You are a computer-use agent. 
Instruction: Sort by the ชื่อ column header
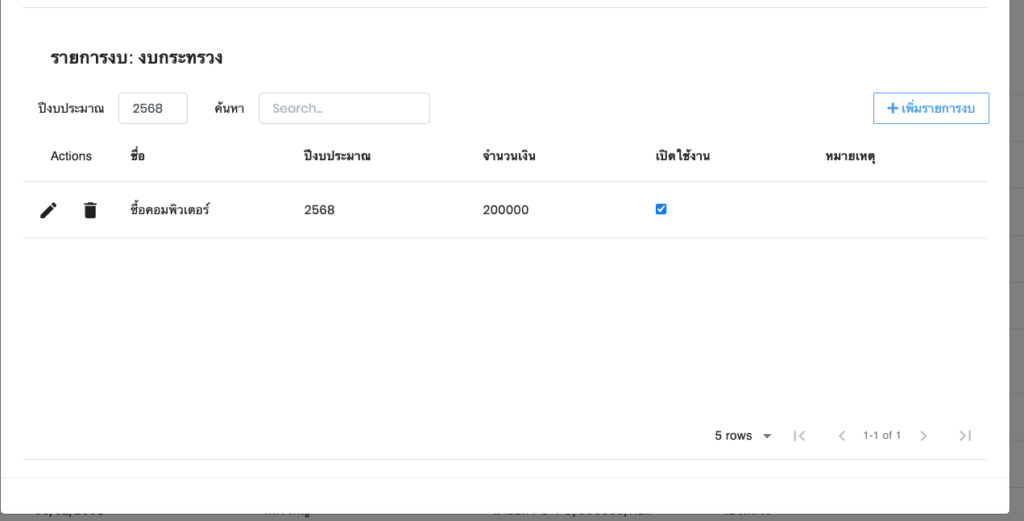(137, 156)
